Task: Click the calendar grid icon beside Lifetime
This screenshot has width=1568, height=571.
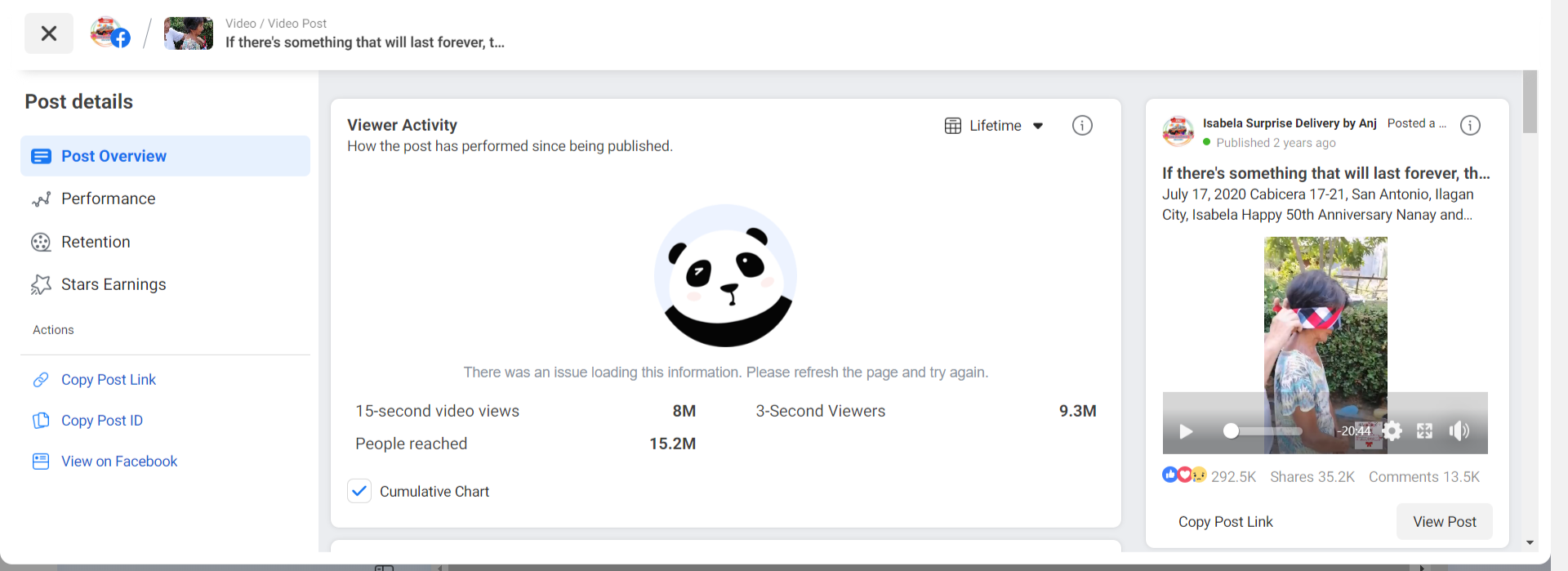Action: click(x=953, y=126)
